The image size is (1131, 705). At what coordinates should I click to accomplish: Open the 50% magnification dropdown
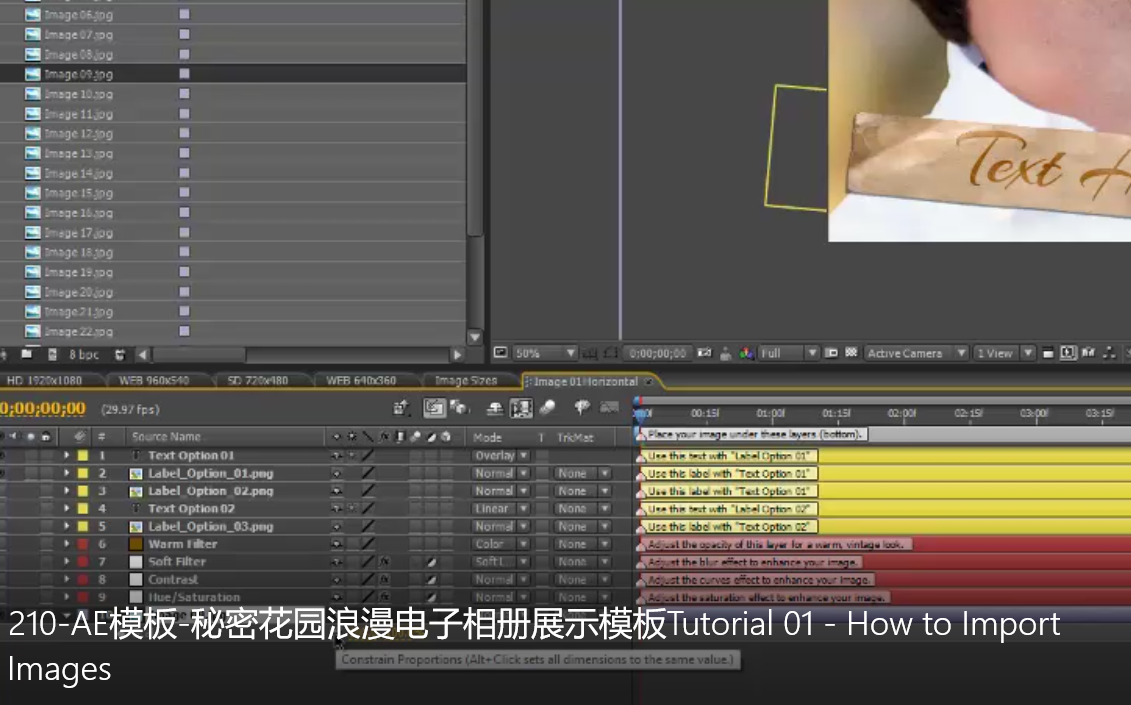(545, 353)
